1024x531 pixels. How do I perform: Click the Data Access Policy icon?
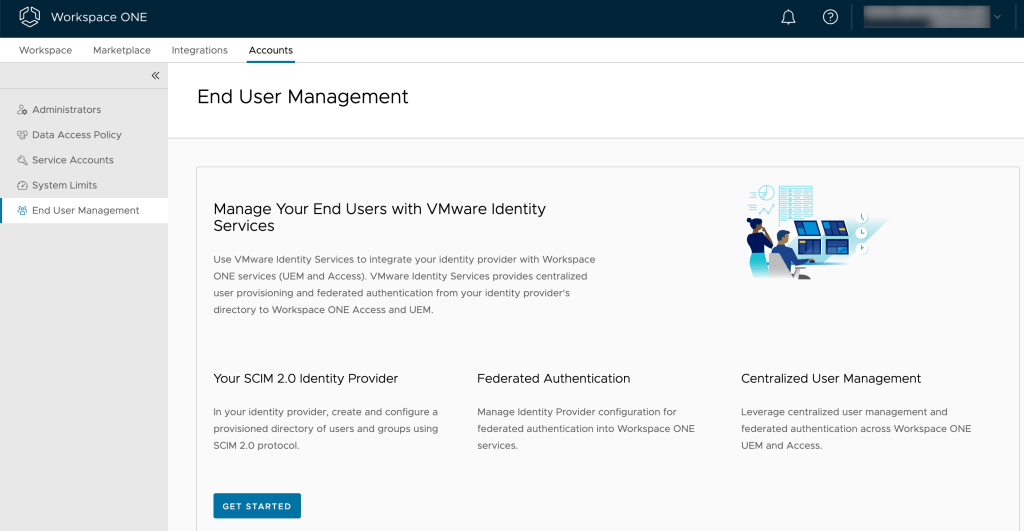[x=22, y=135]
